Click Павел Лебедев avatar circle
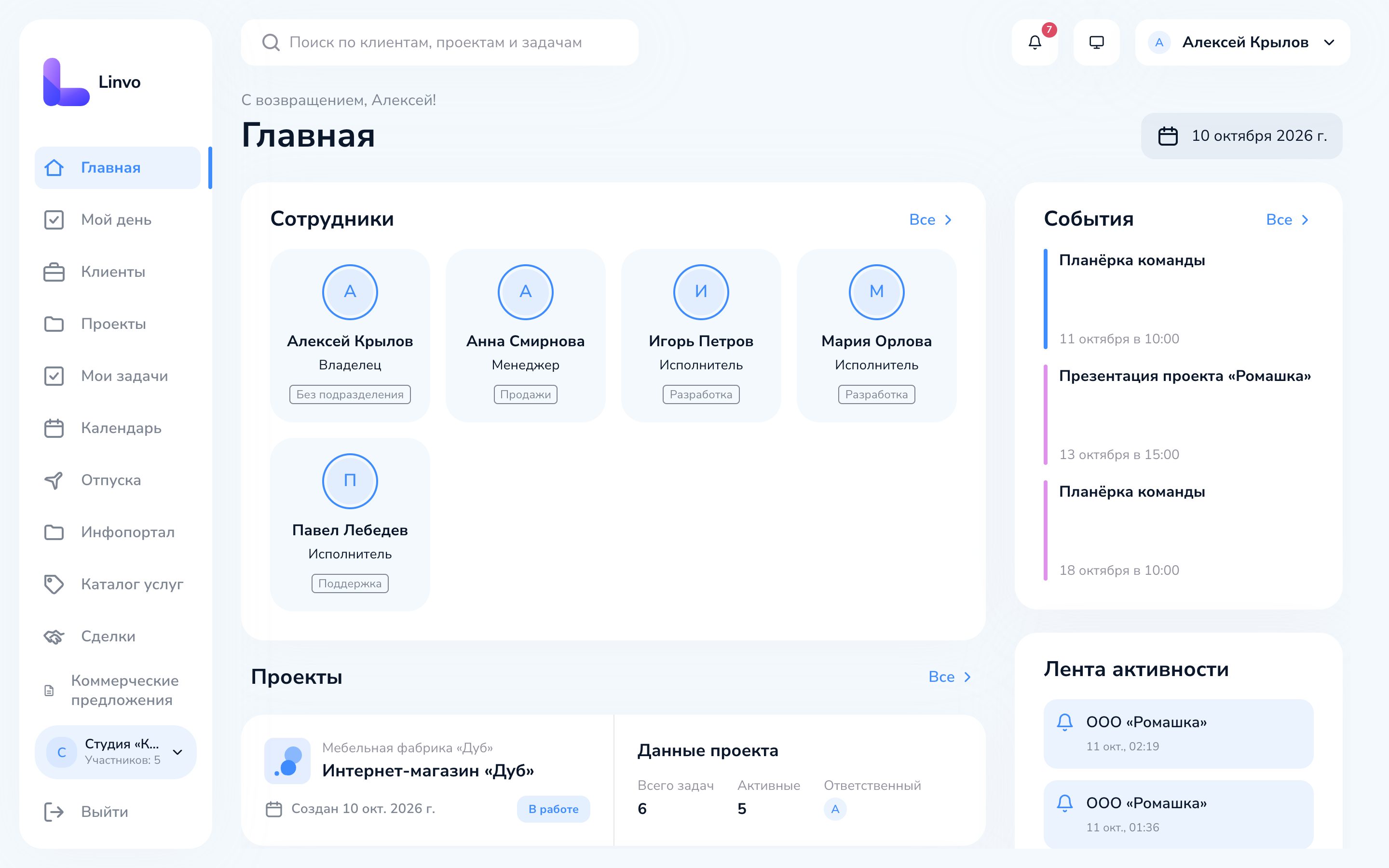This screenshot has width=1389, height=868. click(x=350, y=481)
